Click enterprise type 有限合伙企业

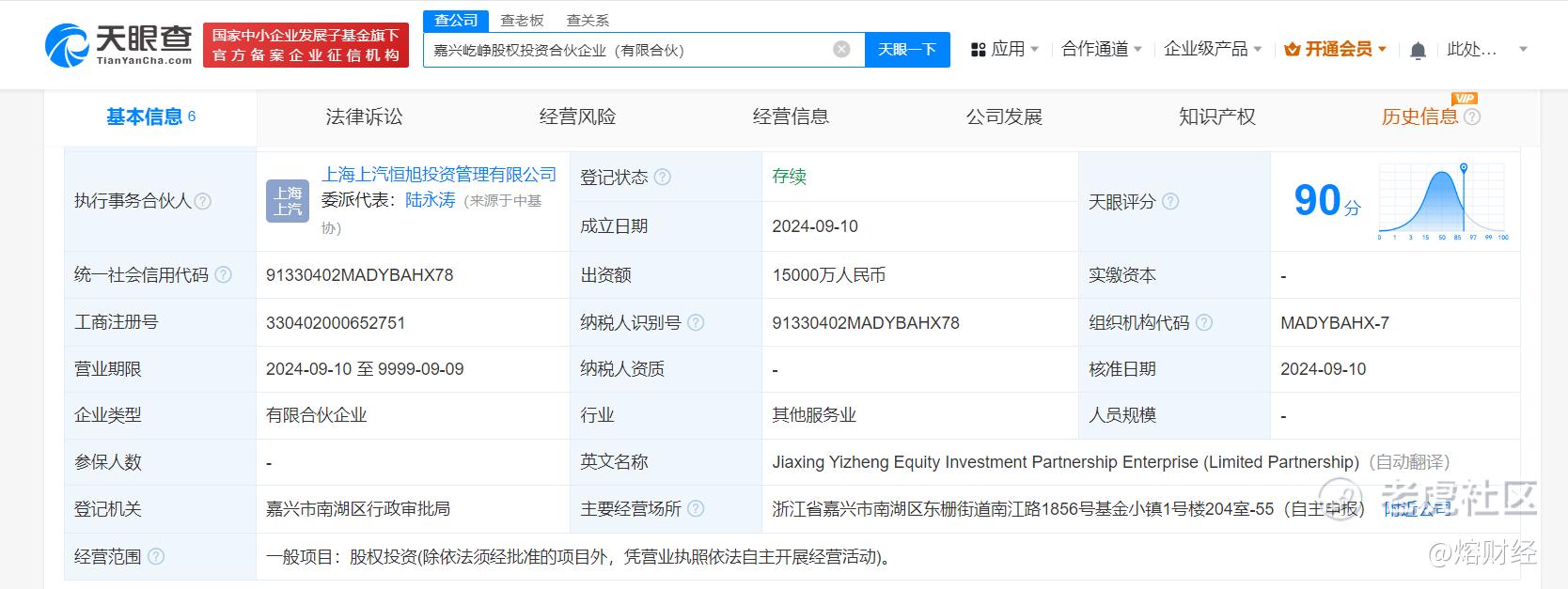(x=317, y=415)
